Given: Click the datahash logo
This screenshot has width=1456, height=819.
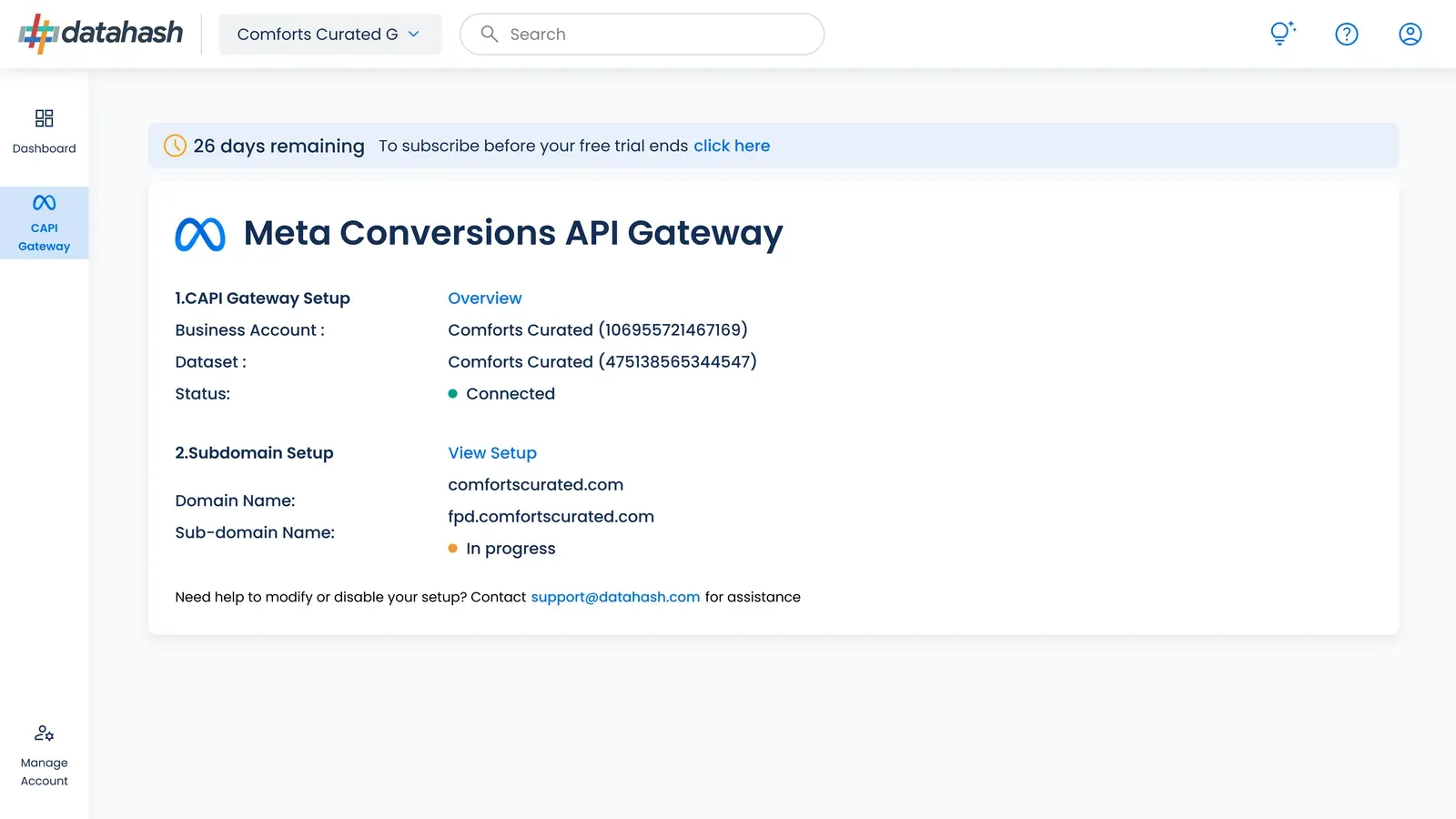Looking at the screenshot, I should [100, 34].
